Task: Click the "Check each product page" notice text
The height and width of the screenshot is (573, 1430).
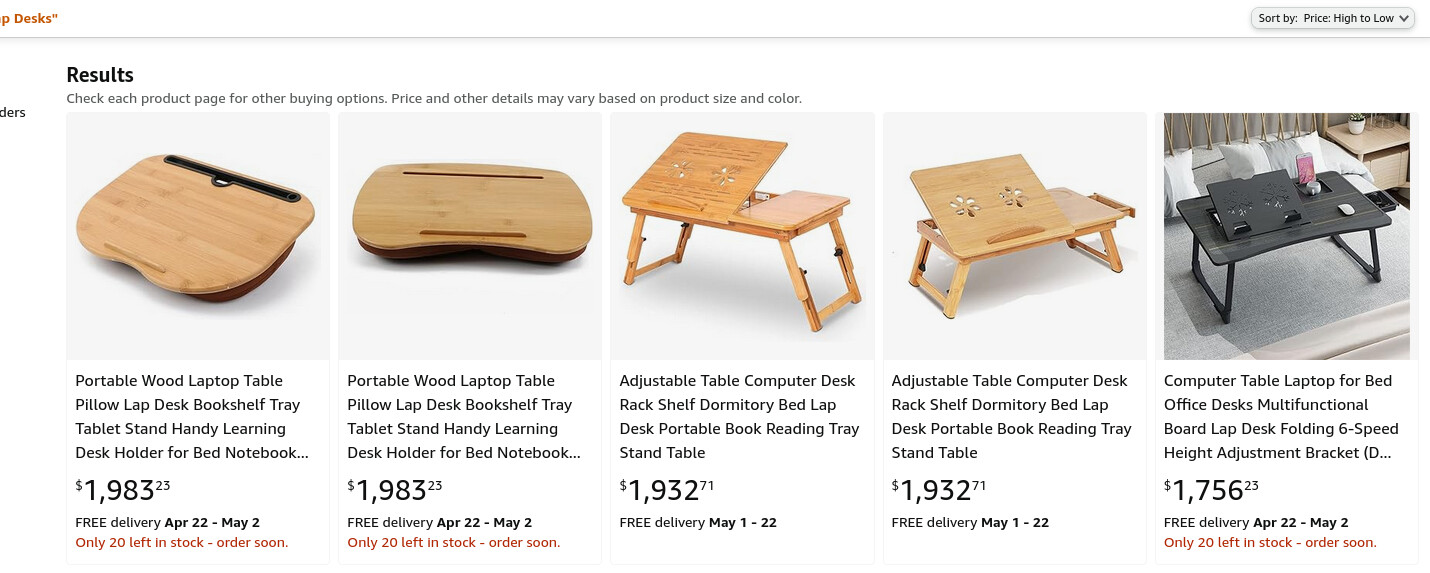Action: click(433, 99)
